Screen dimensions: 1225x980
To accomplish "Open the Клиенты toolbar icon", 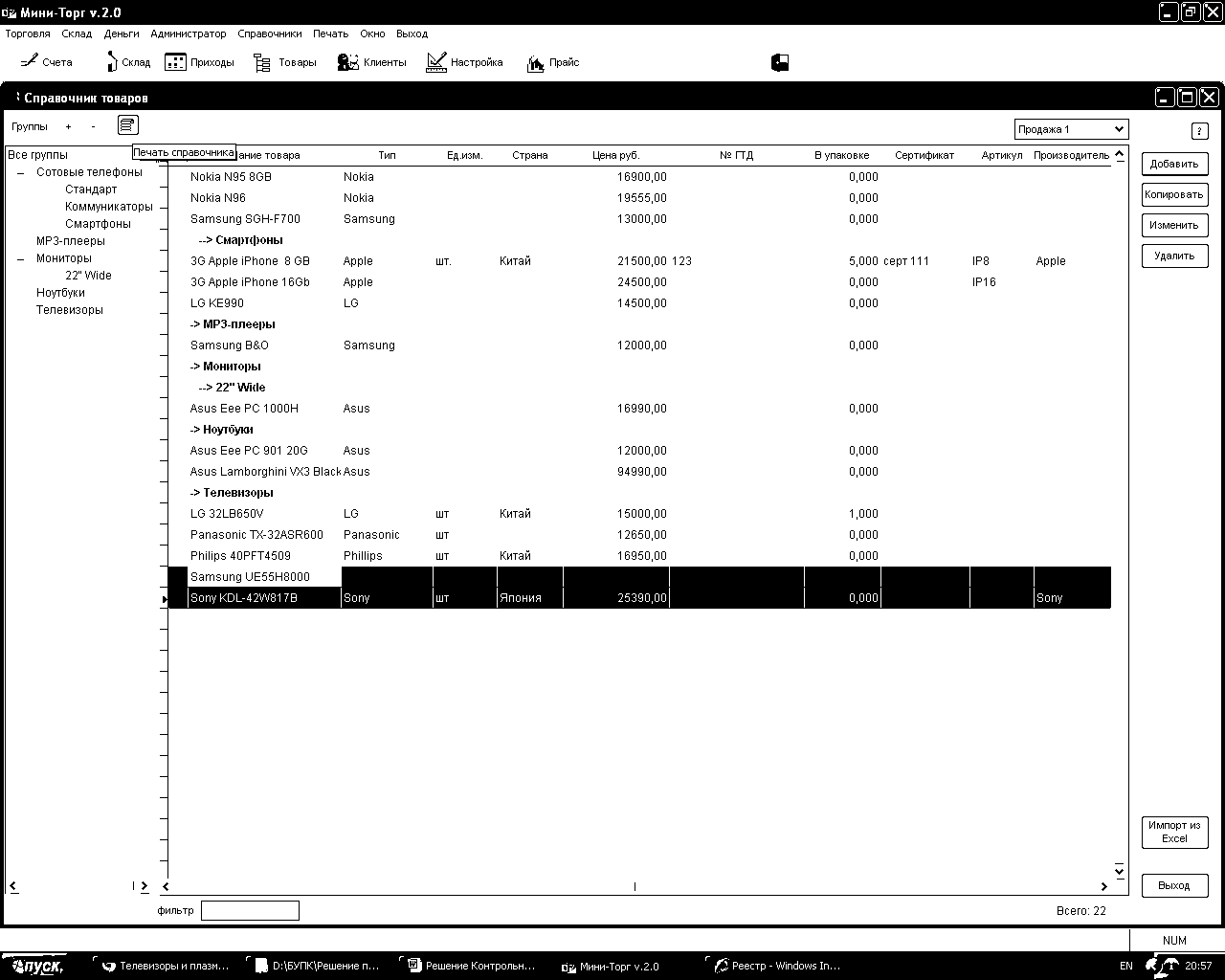I will (x=372, y=62).
